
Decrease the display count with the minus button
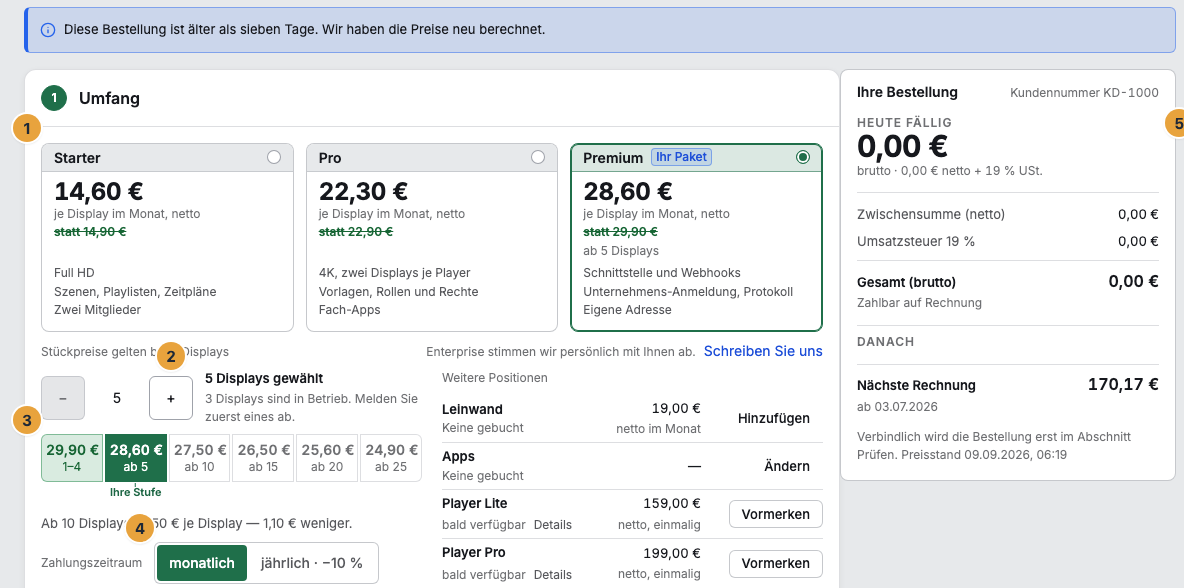click(x=63, y=398)
